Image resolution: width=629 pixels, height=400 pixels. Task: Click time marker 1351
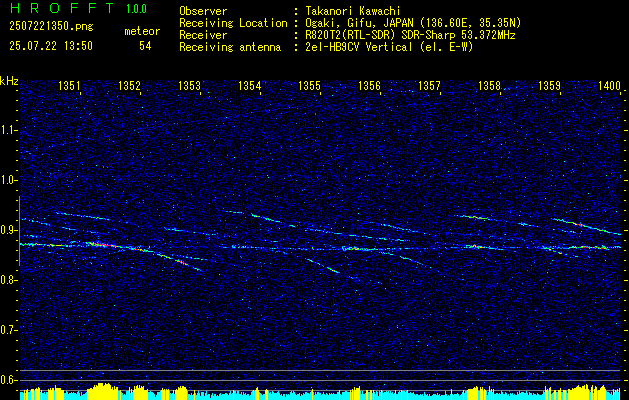(69, 85)
